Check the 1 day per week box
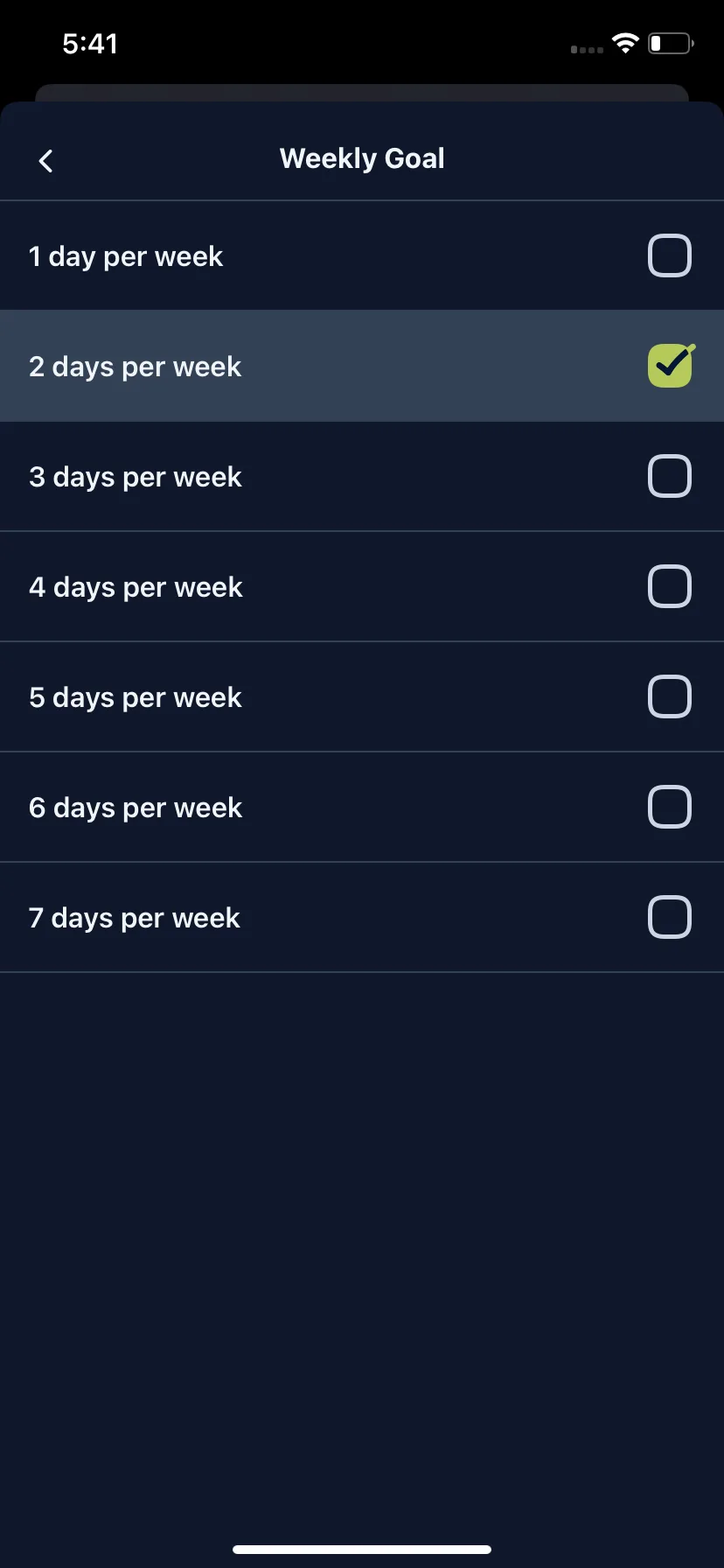 pos(670,256)
